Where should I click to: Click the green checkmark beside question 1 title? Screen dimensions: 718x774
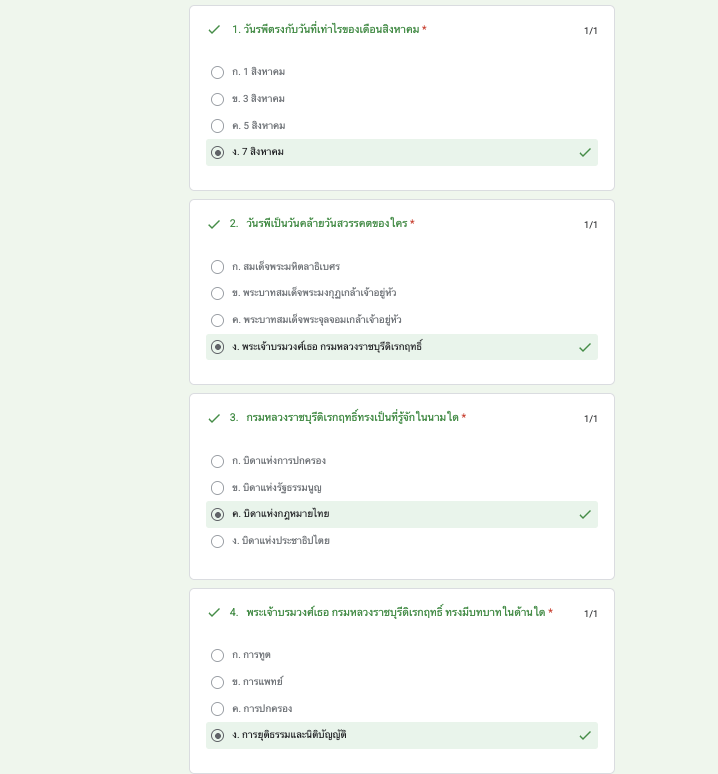[214, 30]
